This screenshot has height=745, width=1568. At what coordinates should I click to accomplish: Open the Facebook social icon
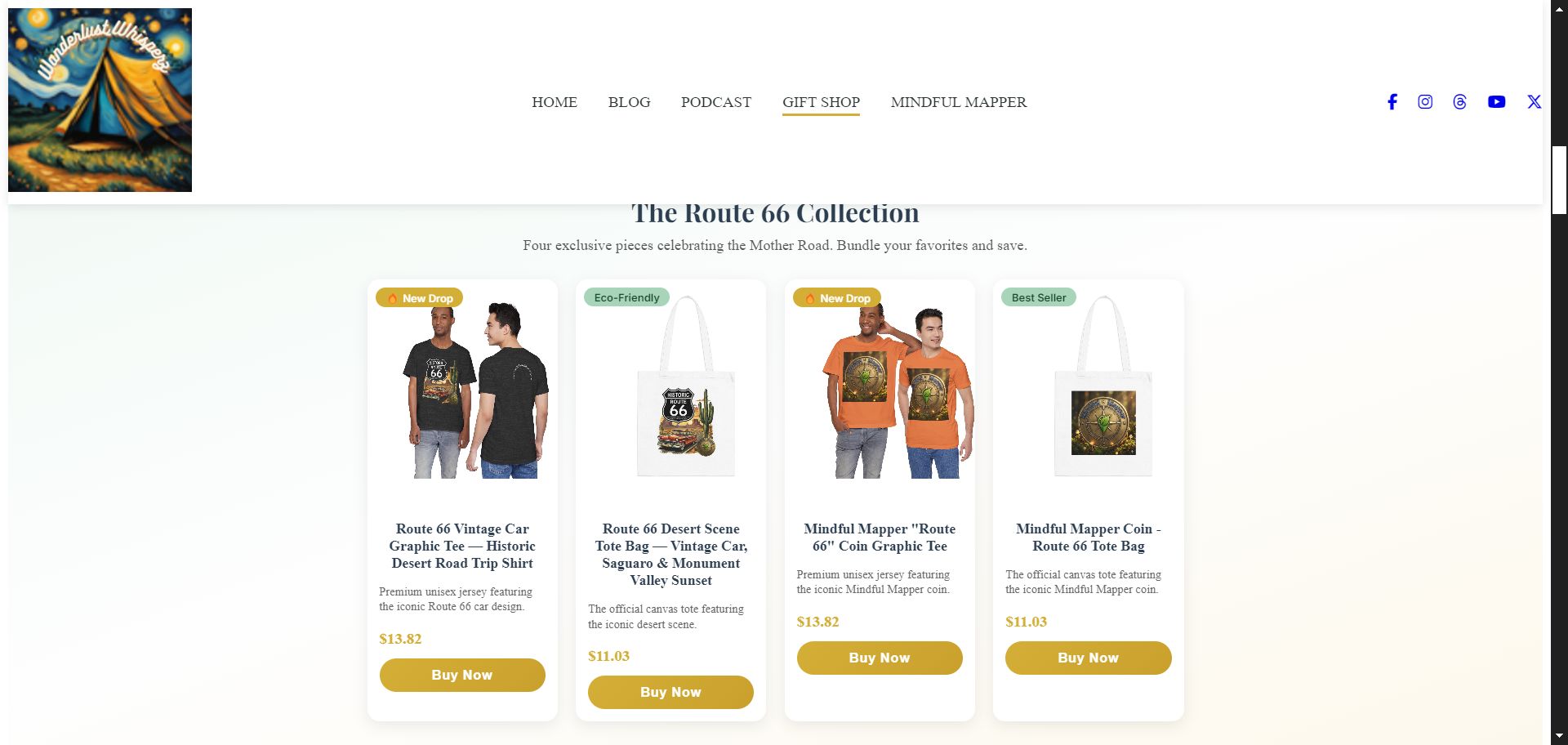[x=1392, y=101]
